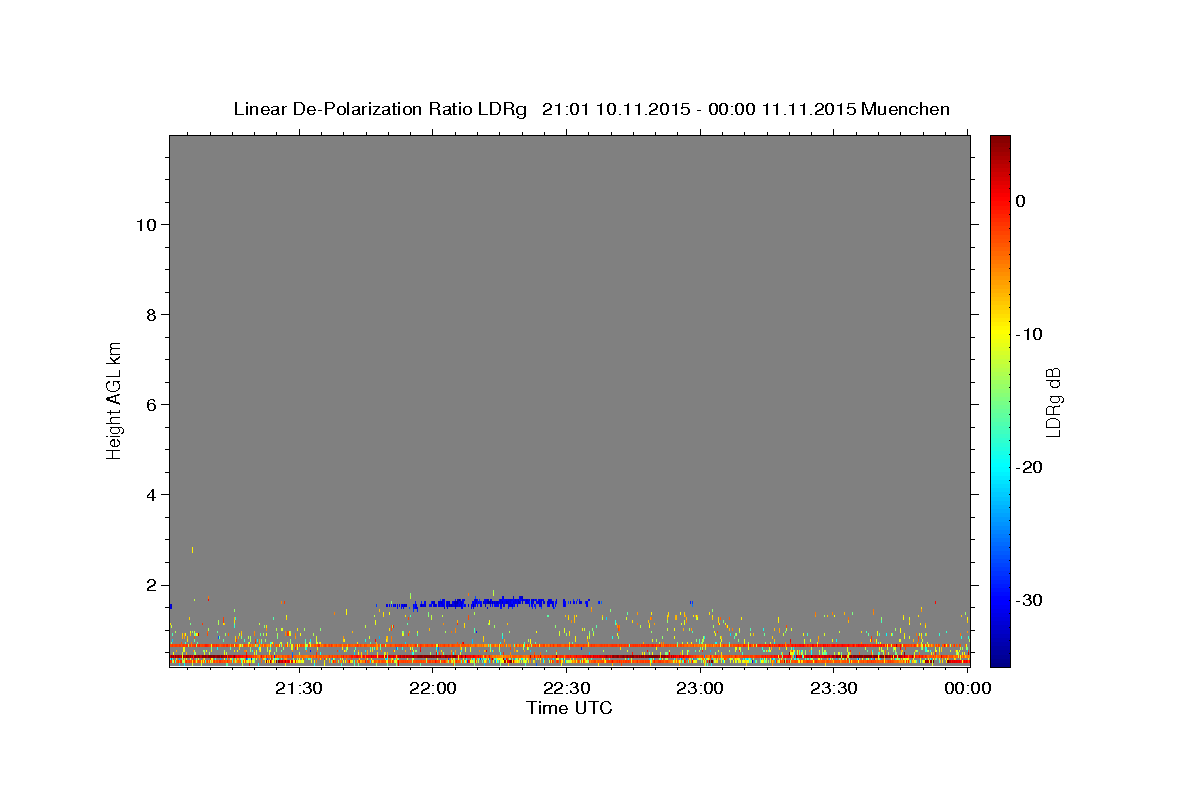Click the height axis label 6
Image resolution: width=1200 pixels, height=800 pixels.
pyautogui.click(x=150, y=405)
